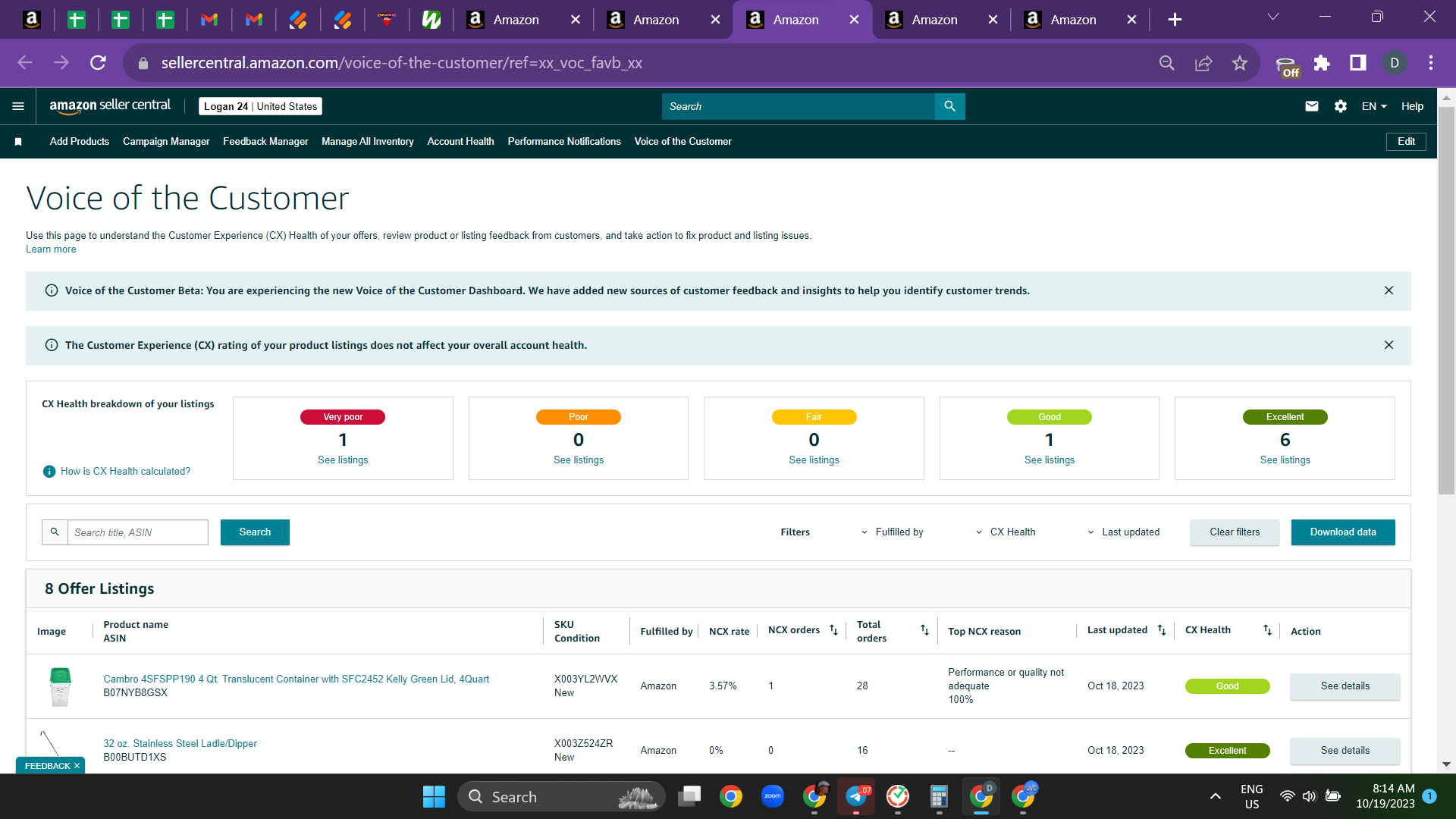Click the Learn more link
The image size is (1456, 819).
(x=51, y=249)
